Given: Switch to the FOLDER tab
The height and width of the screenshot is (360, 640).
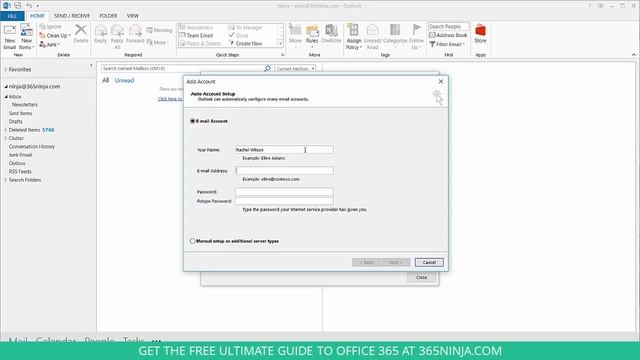Looking at the screenshot, I should [x=108, y=16].
